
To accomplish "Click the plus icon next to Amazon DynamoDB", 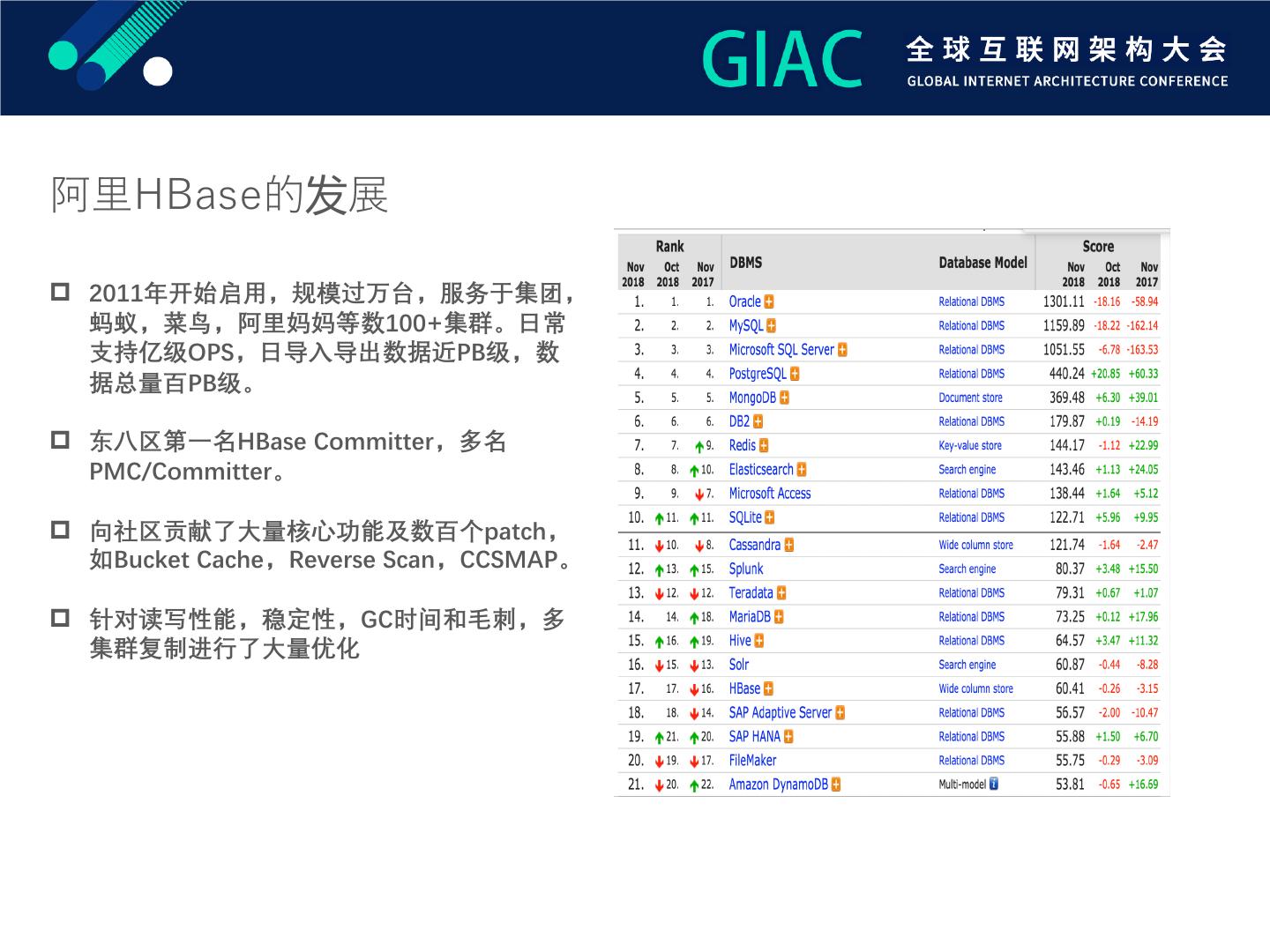I will (x=835, y=785).
